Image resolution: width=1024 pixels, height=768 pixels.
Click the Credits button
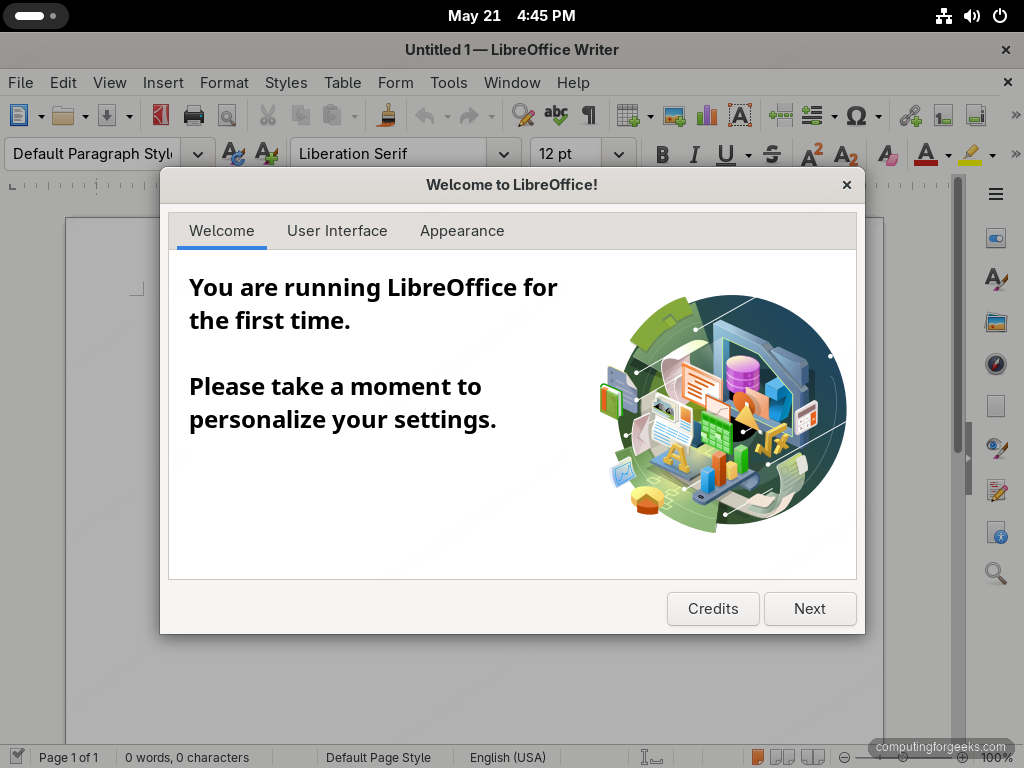pyautogui.click(x=713, y=609)
